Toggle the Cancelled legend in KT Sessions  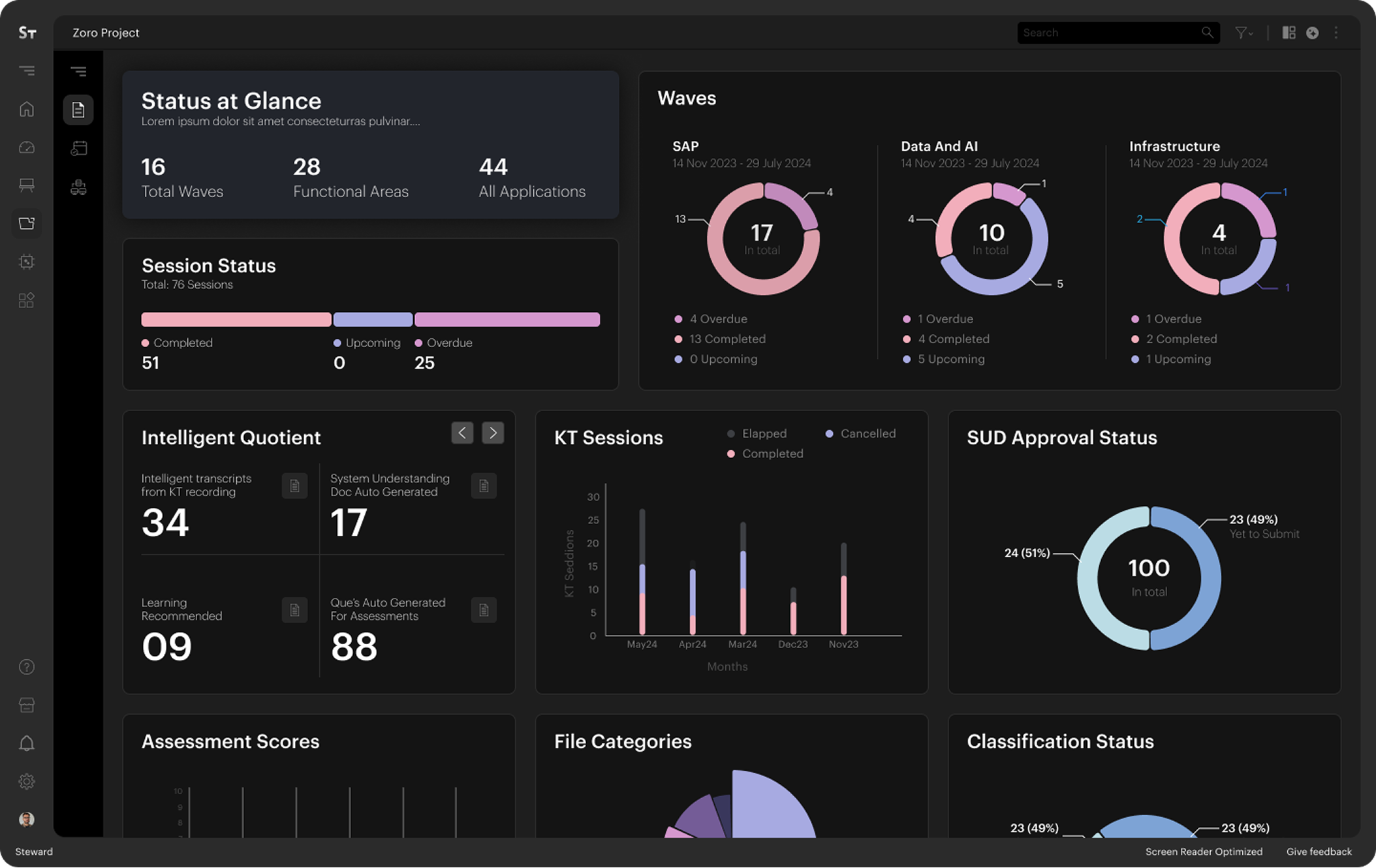[860, 433]
